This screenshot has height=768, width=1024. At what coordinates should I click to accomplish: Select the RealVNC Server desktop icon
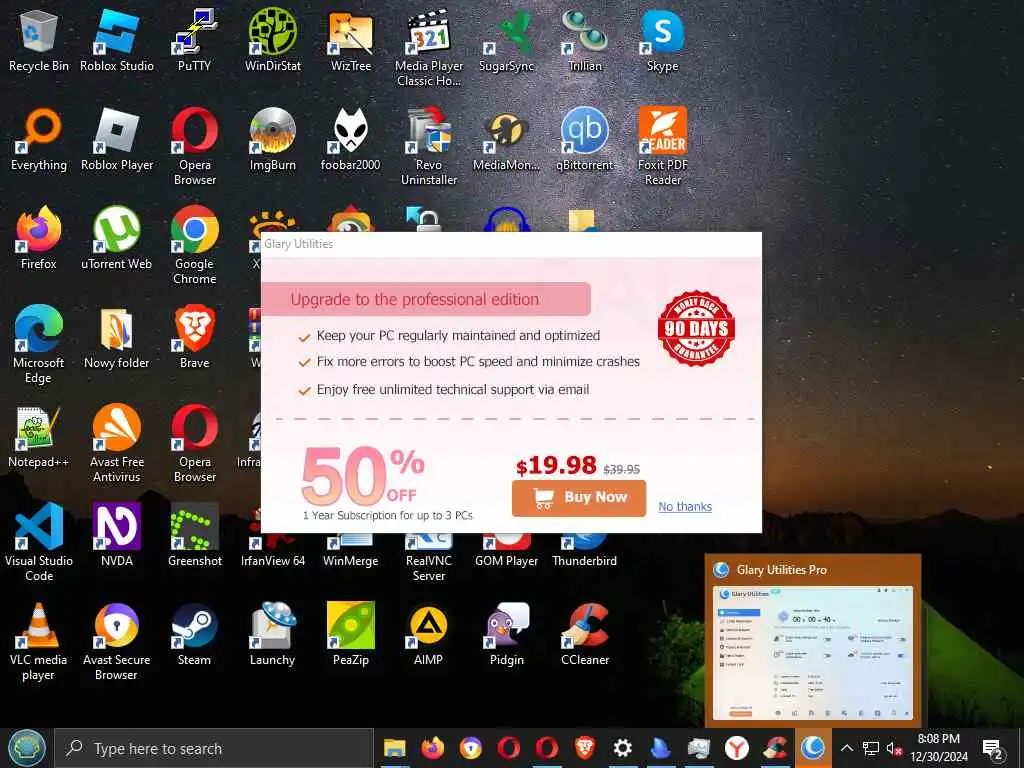tap(429, 558)
